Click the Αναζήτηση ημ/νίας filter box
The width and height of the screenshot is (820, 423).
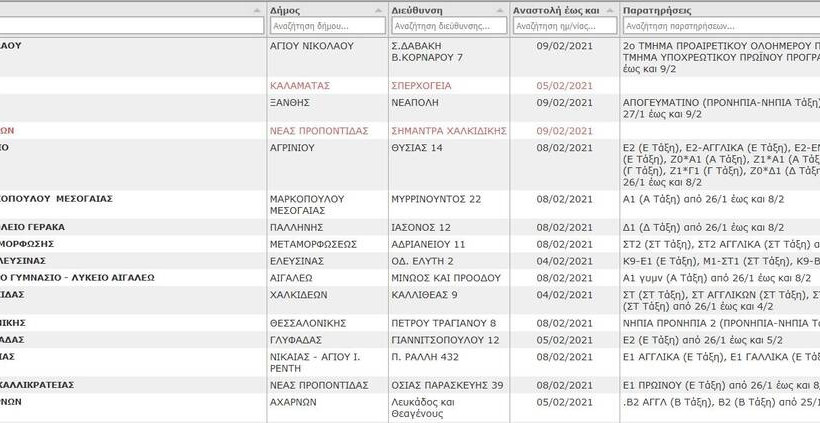(x=564, y=26)
